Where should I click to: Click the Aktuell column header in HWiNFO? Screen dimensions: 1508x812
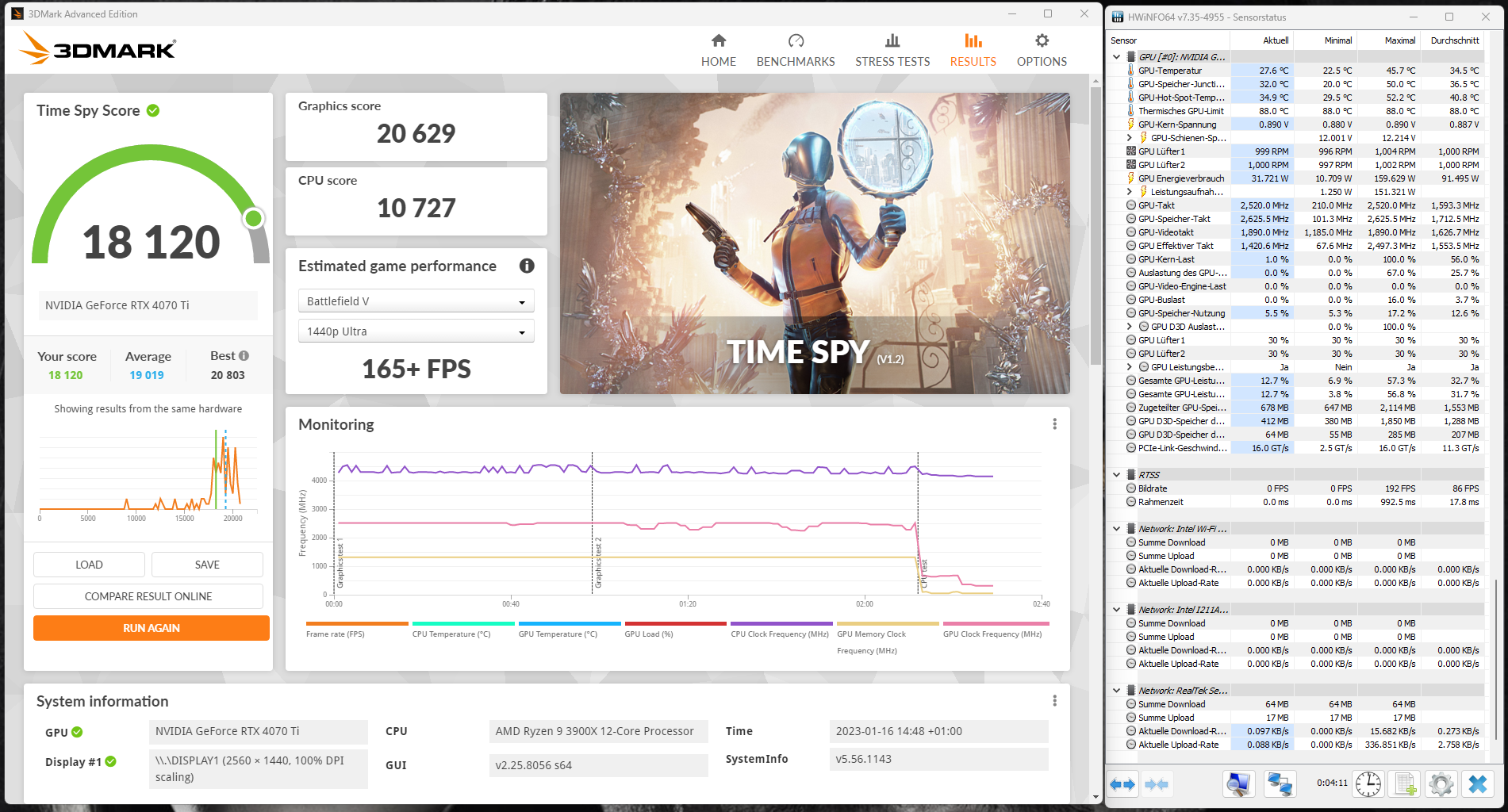coord(1262,40)
